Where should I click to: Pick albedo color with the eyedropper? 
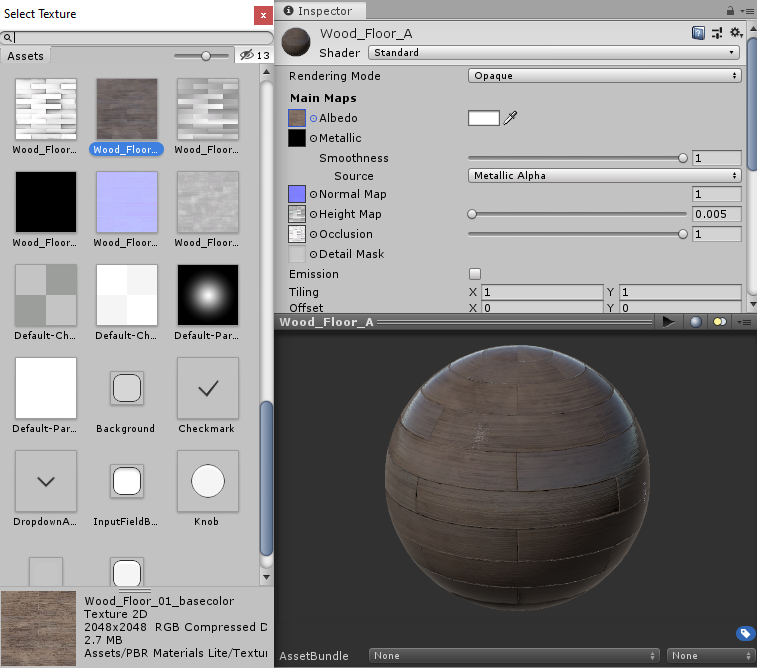(x=511, y=118)
